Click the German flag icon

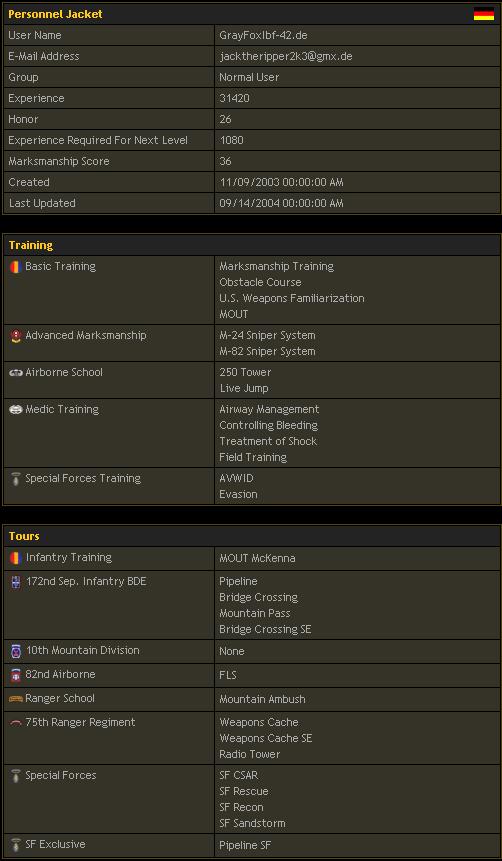tap(483, 14)
